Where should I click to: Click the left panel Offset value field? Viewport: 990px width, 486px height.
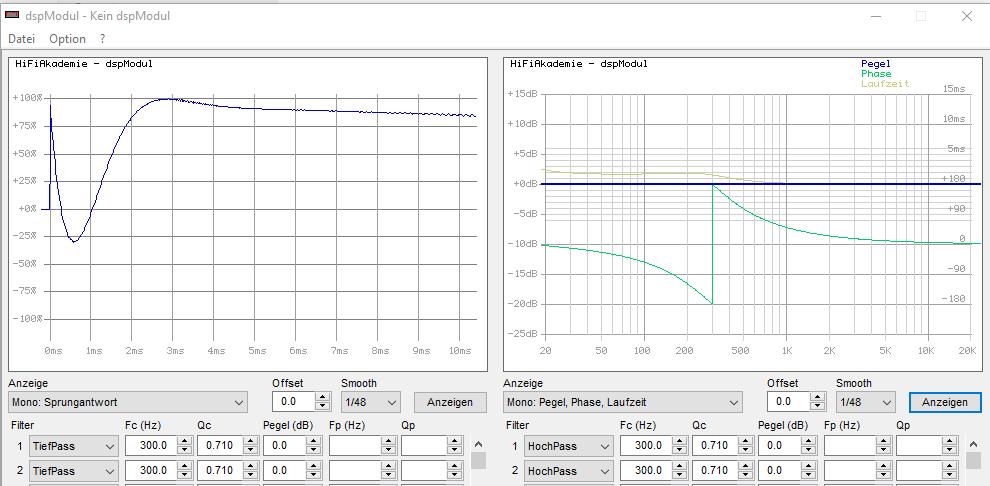pos(292,402)
